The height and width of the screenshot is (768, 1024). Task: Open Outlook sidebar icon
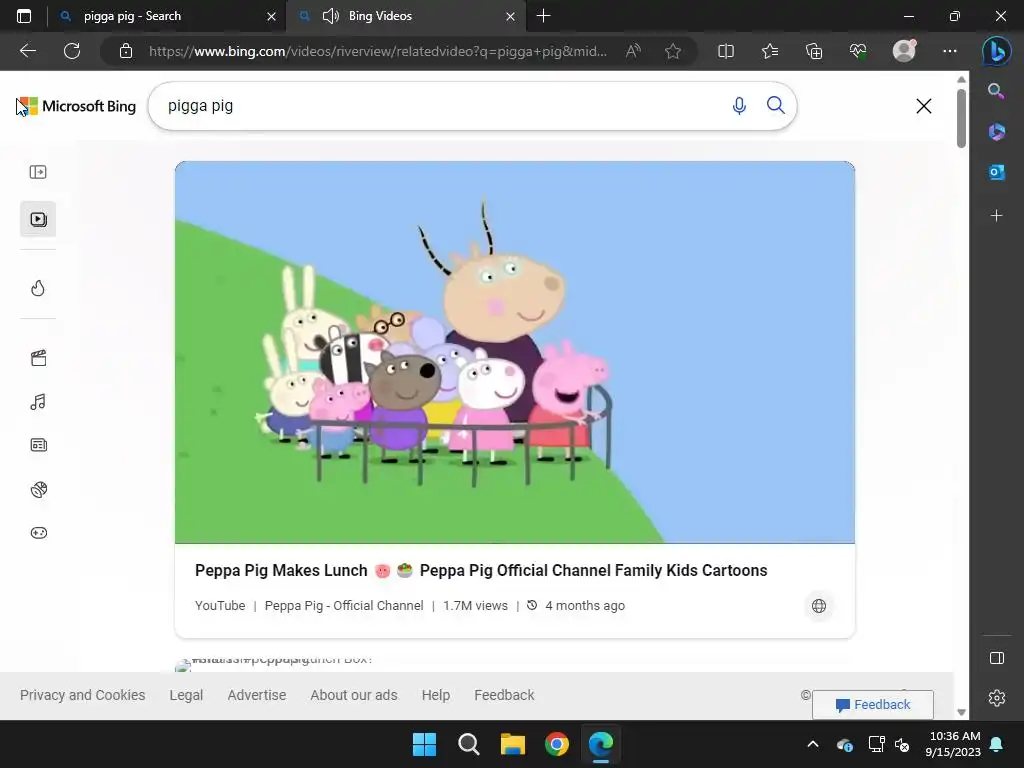pyautogui.click(x=996, y=172)
